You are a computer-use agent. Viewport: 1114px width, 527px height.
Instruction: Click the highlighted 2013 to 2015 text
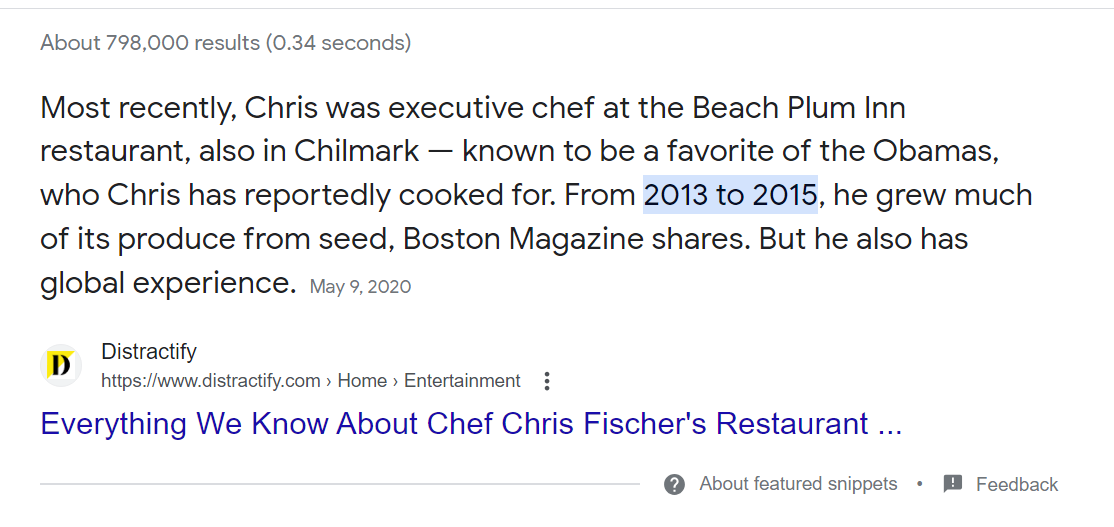coord(730,195)
